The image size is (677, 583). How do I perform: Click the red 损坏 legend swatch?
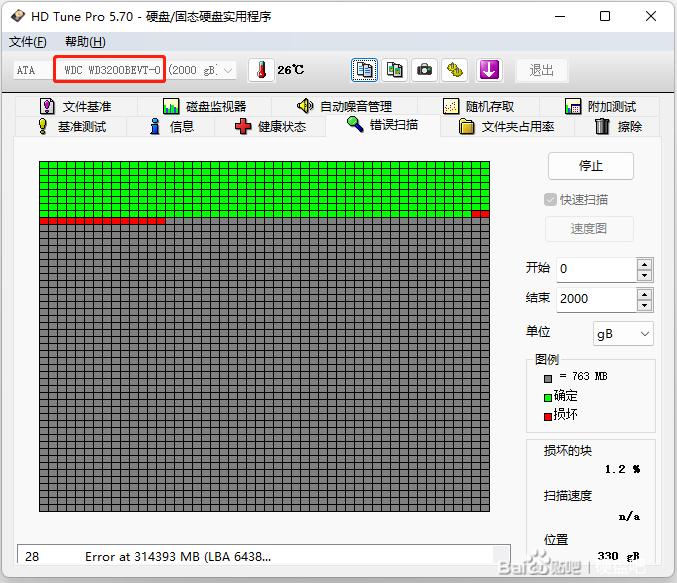(x=548, y=417)
